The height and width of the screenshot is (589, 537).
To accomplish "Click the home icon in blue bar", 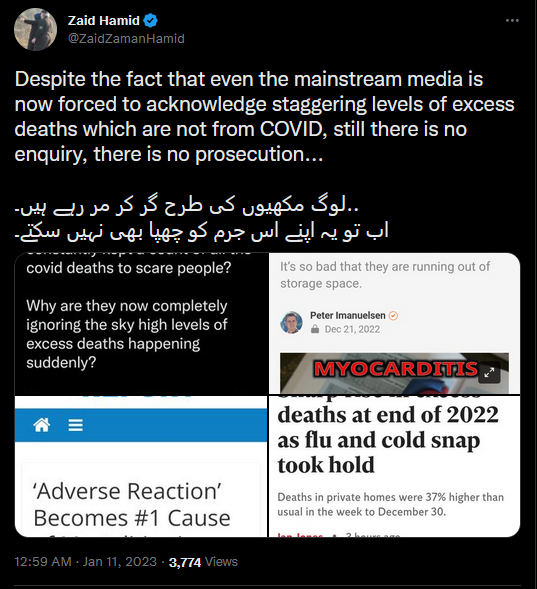I will click(x=42, y=425).
